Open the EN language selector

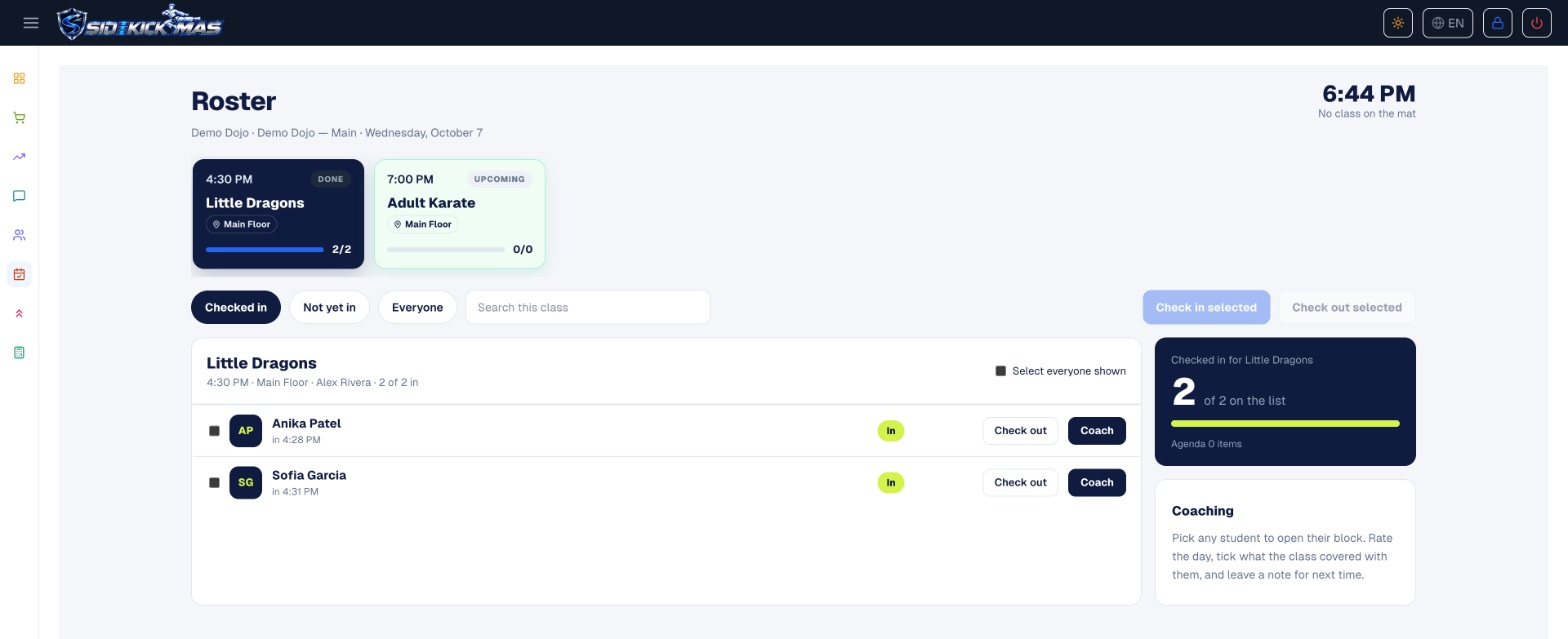(1447, 23)
